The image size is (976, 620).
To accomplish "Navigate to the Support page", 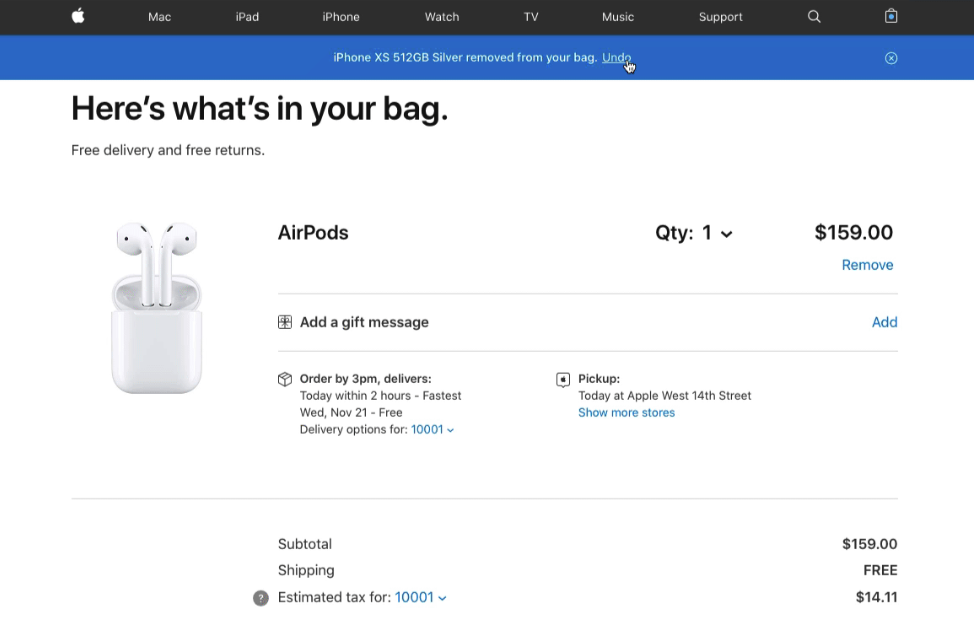I will [720, 17].
